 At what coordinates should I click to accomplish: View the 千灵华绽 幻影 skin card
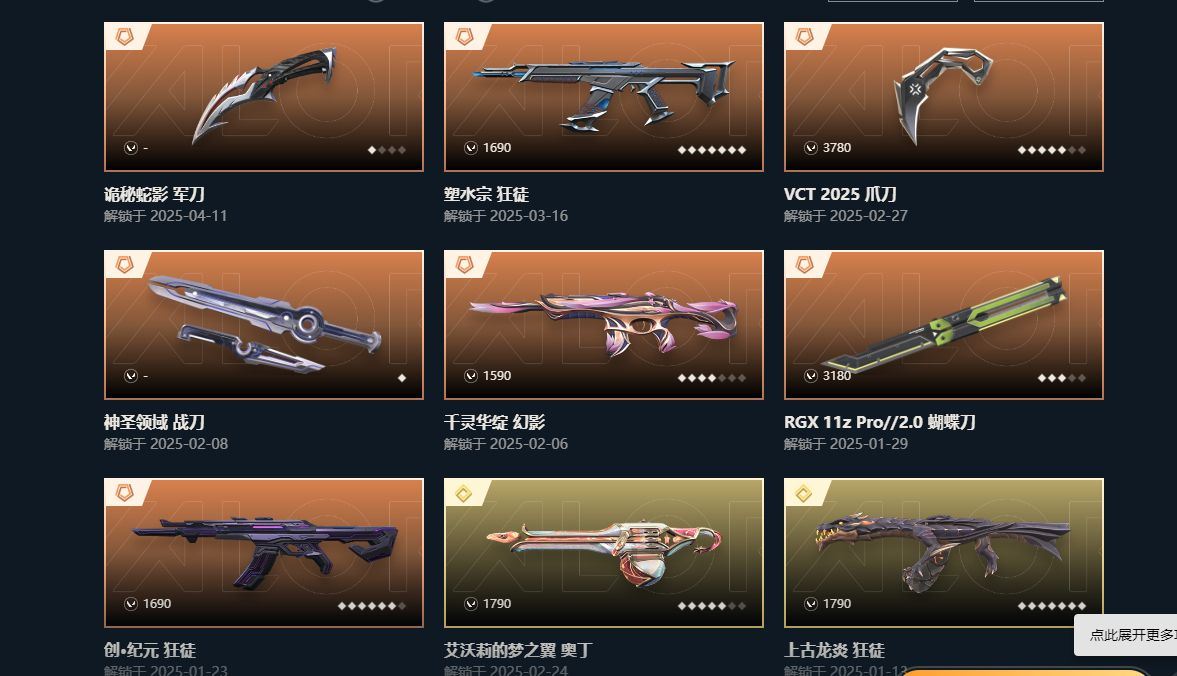click(x=604, y=325)
